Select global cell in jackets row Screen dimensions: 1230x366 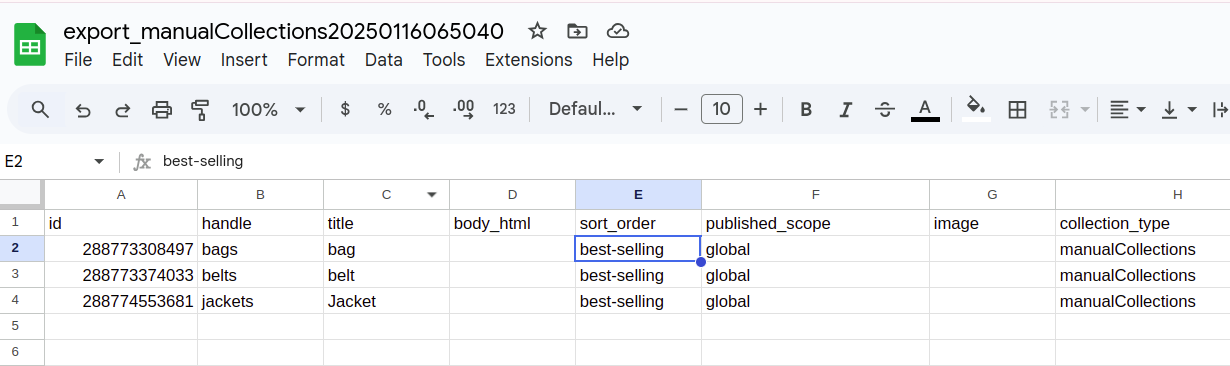815,301
